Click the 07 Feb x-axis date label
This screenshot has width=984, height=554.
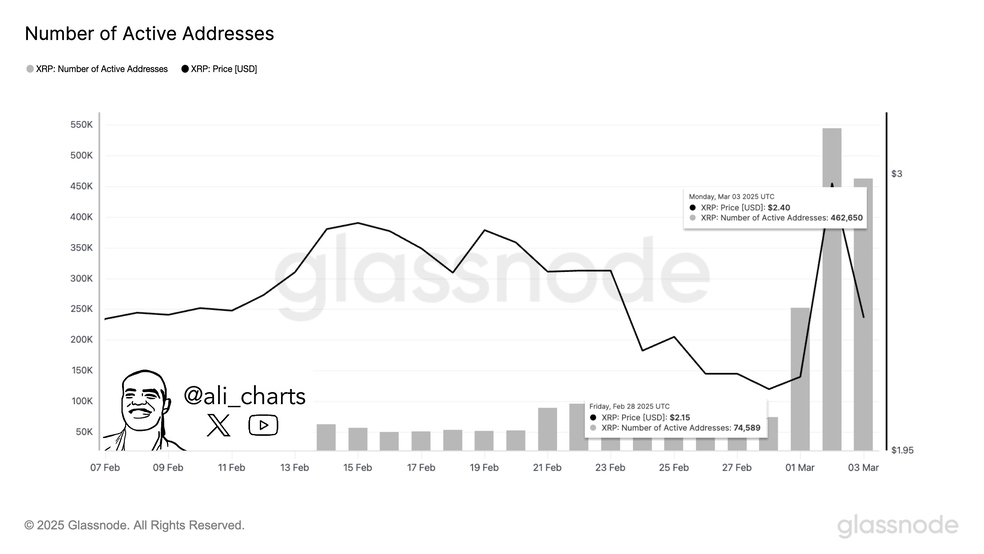click(105, 467)
